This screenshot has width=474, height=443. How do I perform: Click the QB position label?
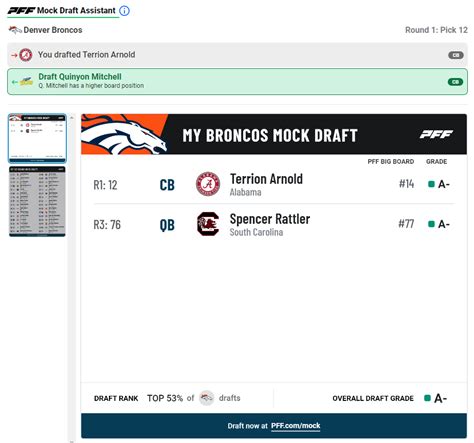point(167,225)
